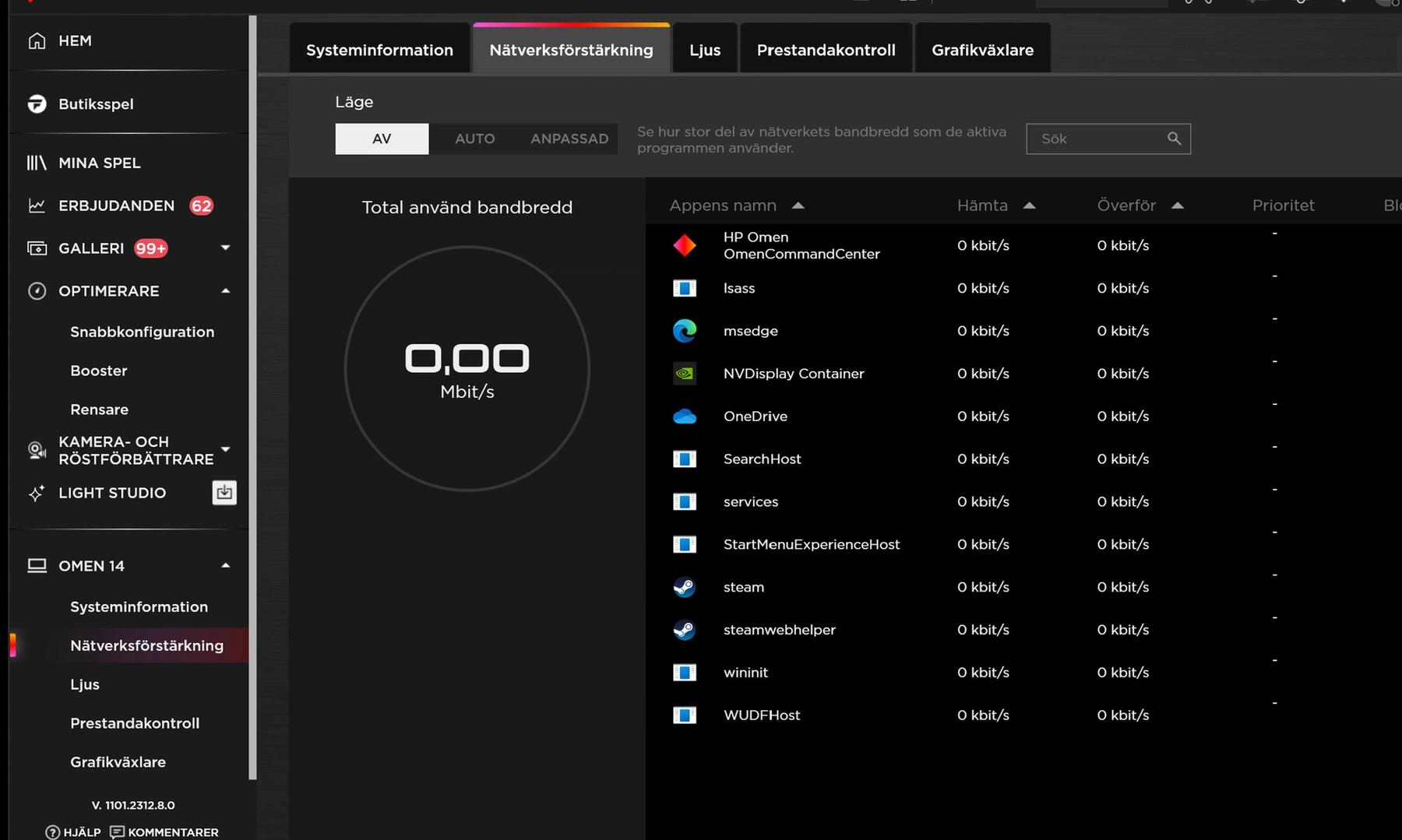Sort by Överför arrow
This screenshot has height=840, width=1402.
[x=1177, y=206]
